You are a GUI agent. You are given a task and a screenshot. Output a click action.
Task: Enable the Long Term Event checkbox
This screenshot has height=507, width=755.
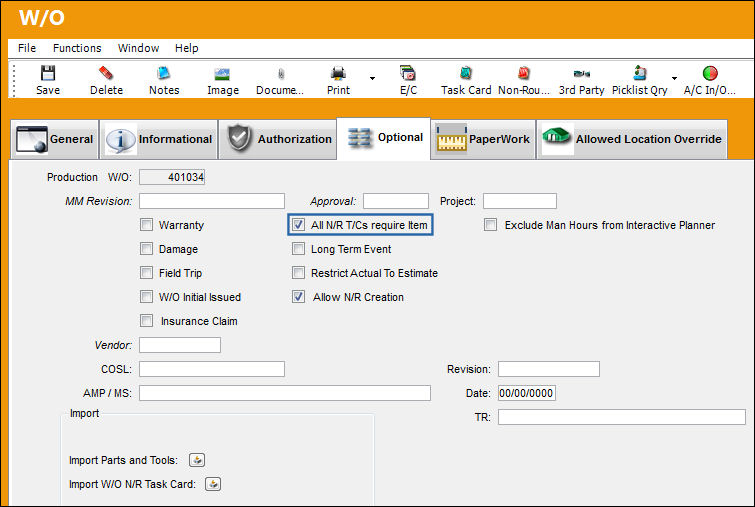tap(299, 249)
